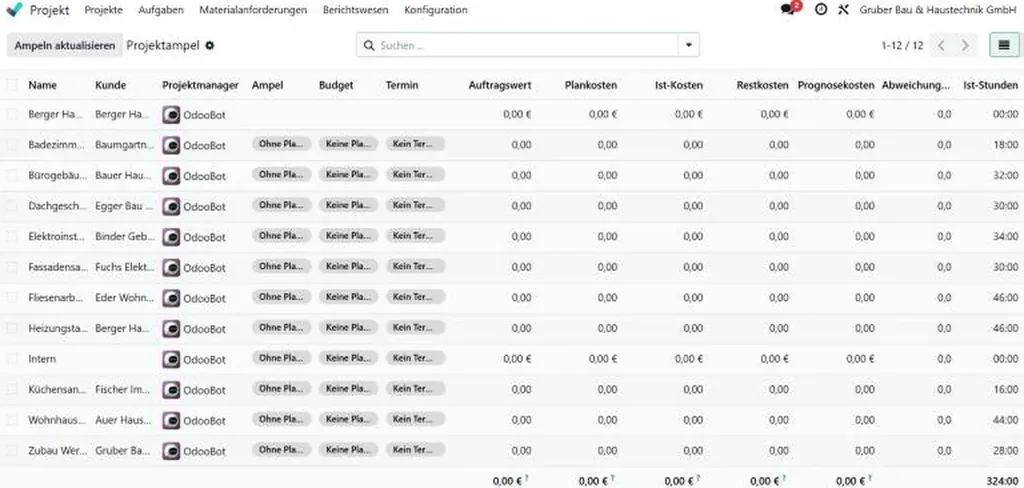
Task: Click the Termin badge in Zubau Wer... row
Action: pos(415,449)
